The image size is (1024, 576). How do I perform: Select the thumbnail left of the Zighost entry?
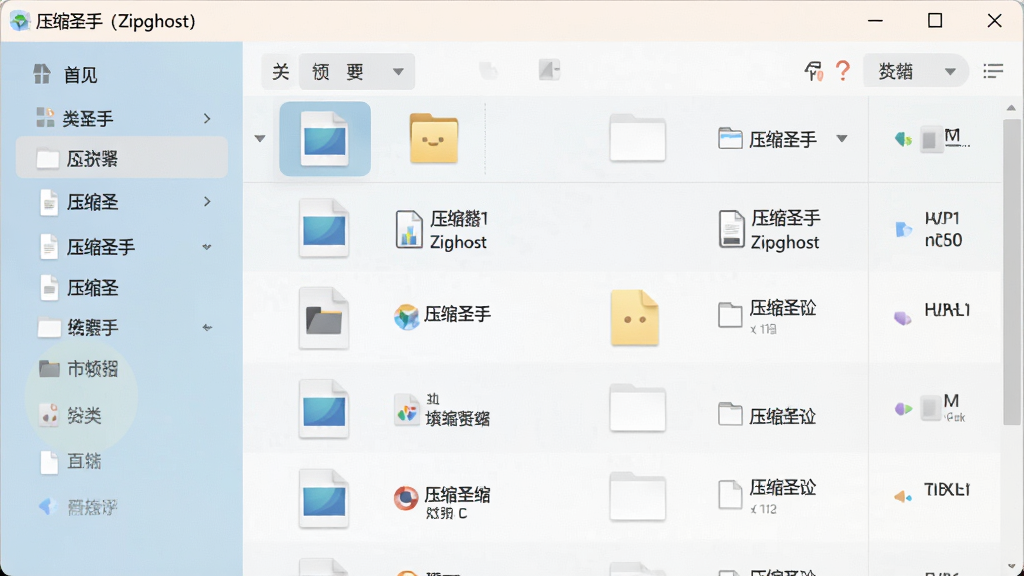coord(325,229)
